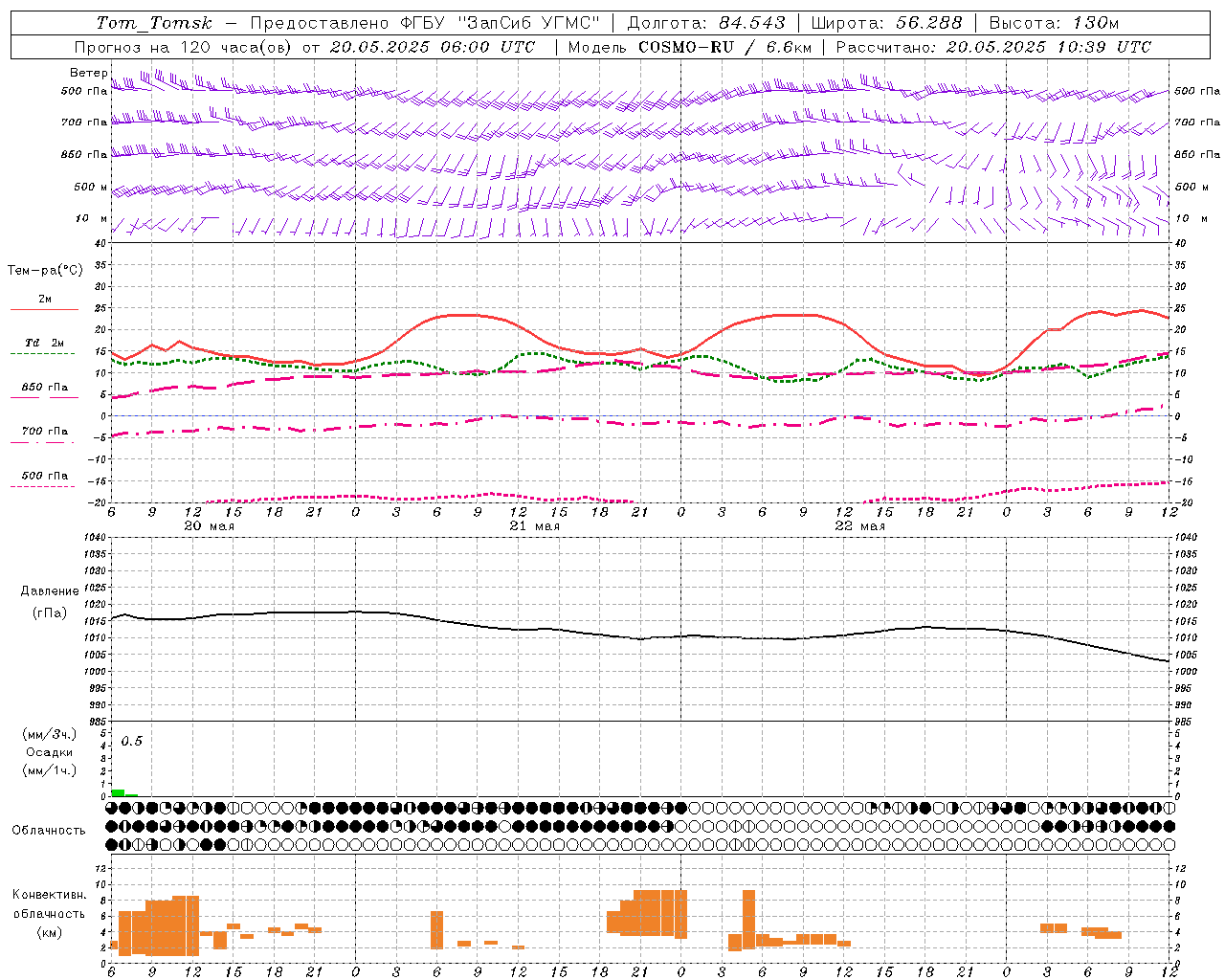Click the red '2м' legend line sample
Screen dimensions: 1225x980
coord(44,309)
